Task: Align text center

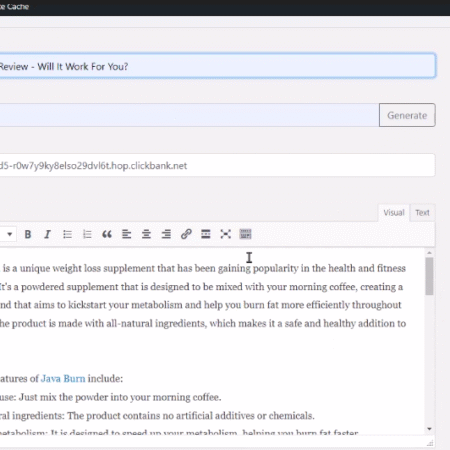Action: click(x=146, y=234)
